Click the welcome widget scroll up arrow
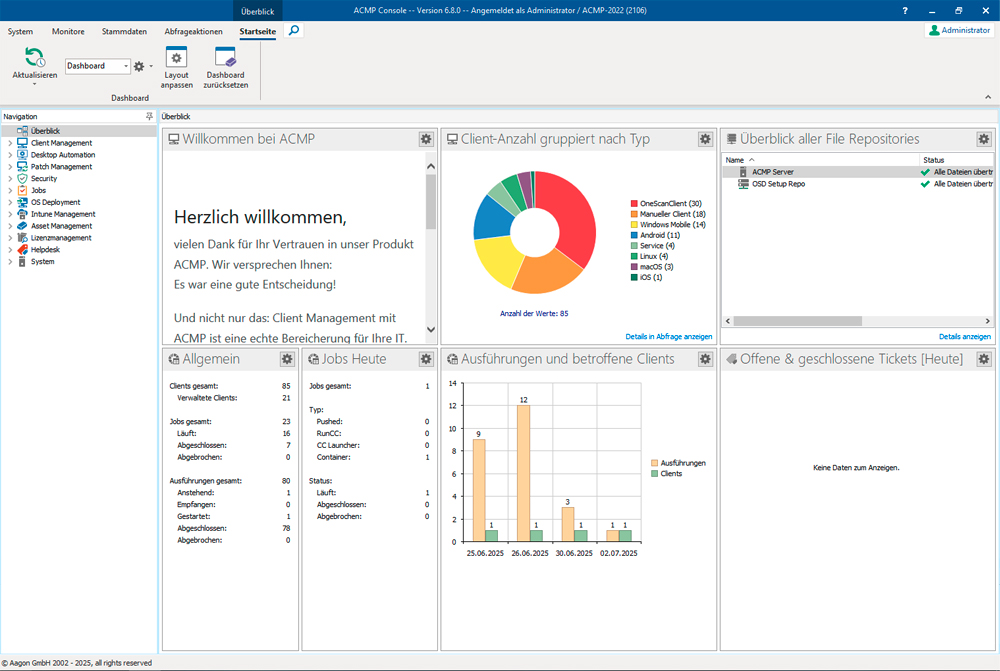 [x=430, y=166]
